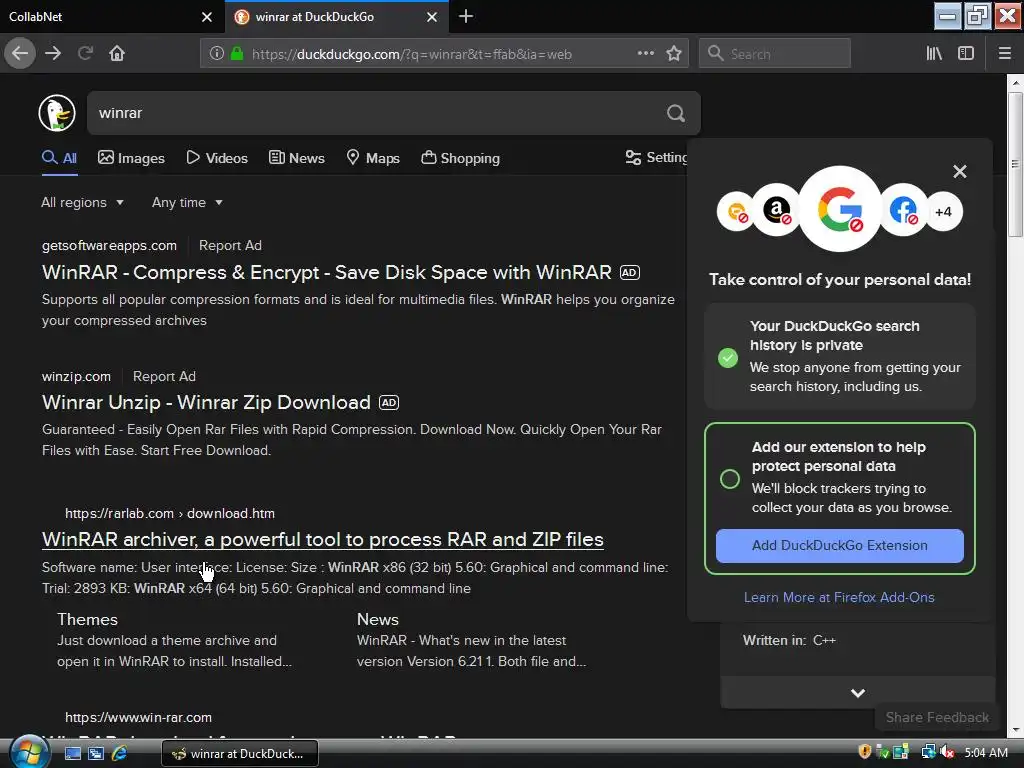The image size is (1024, 768).
Task: Toggle the sidebar view icon
Action: pos(966,54)
